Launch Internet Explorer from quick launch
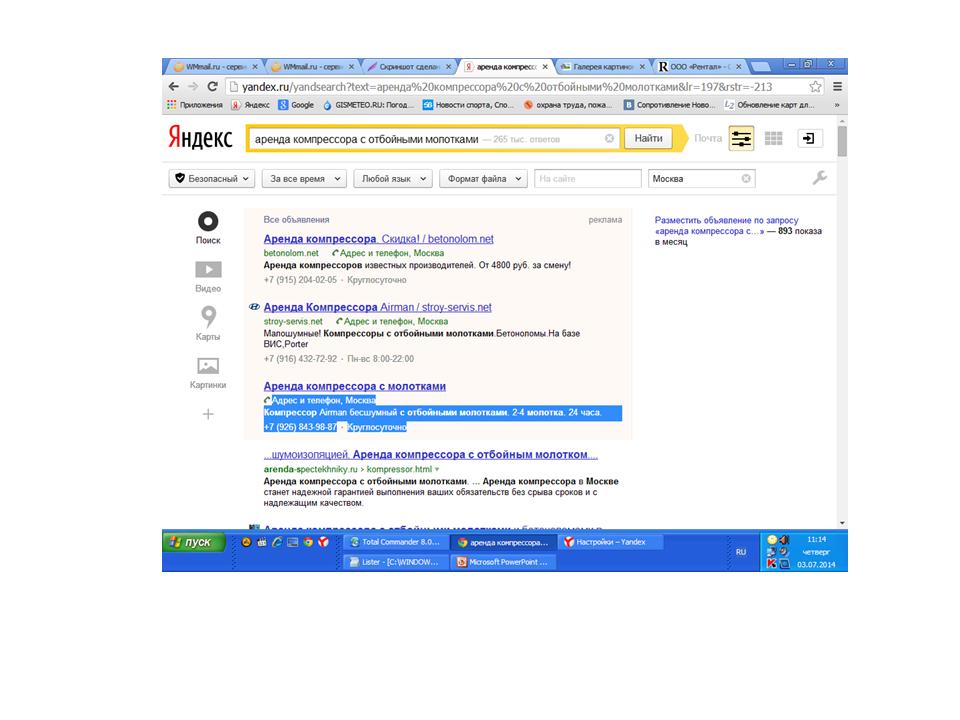Image resolution: width=960 pixels, height=720 pixels. (x=277, y=542)
